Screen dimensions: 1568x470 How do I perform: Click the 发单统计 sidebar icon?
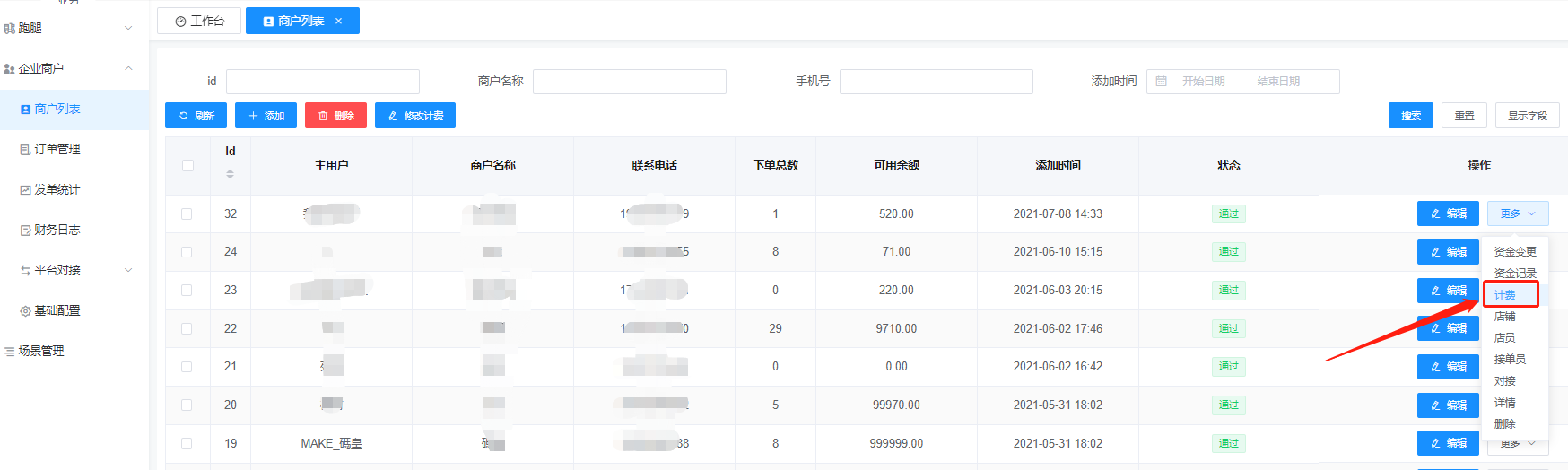(x=25, y=190)
